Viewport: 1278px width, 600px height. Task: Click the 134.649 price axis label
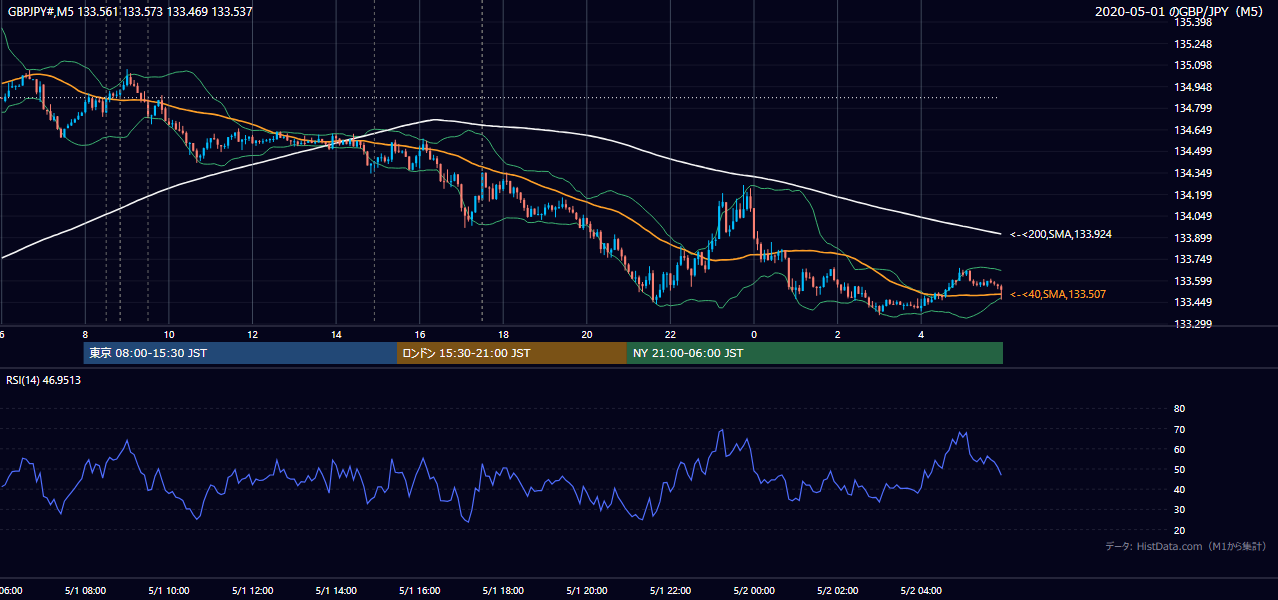1192,130
